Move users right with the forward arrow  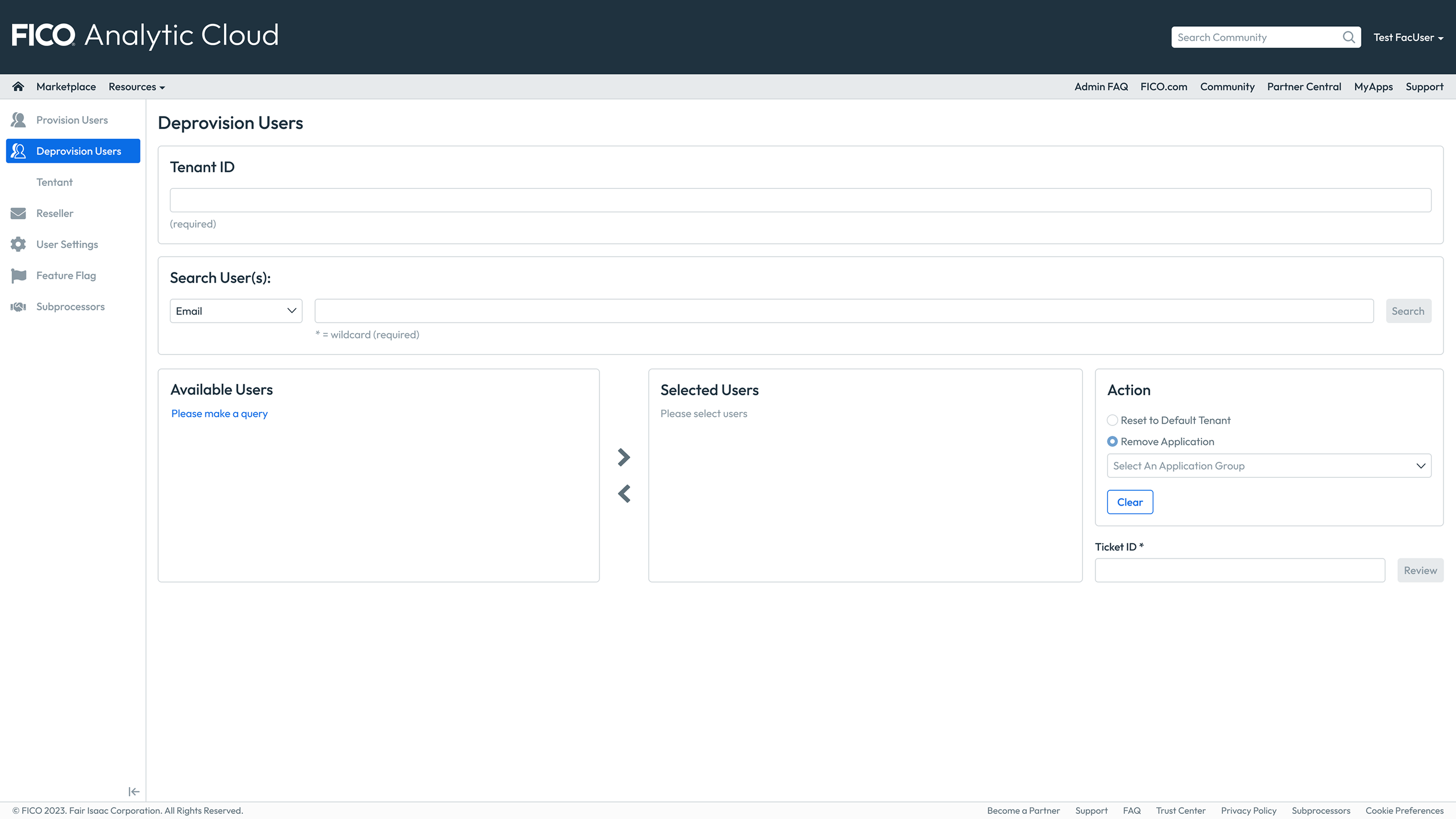click(x=624, y=457)
